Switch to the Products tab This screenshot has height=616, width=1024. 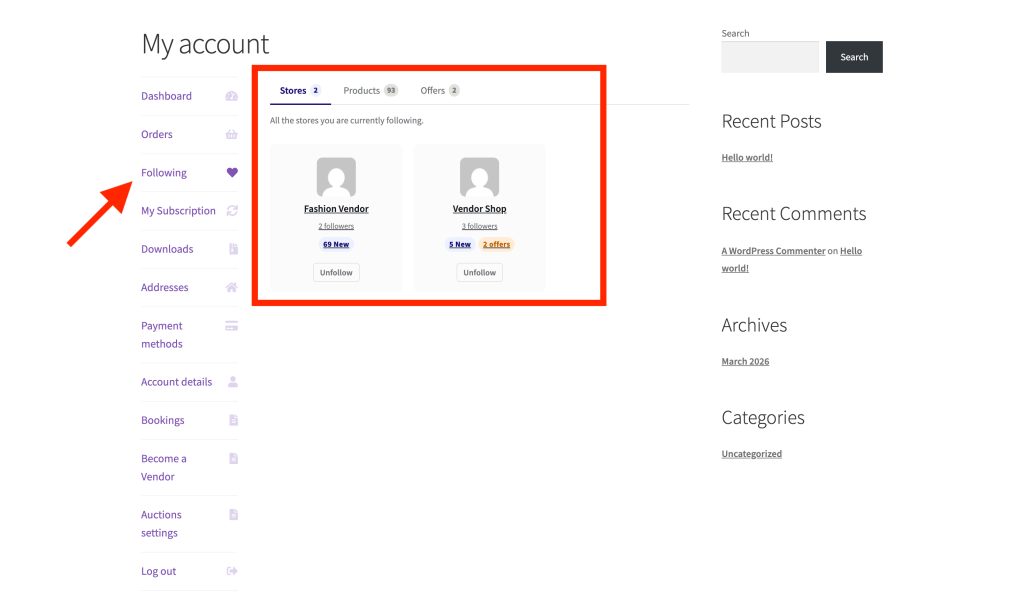point(370,91)
